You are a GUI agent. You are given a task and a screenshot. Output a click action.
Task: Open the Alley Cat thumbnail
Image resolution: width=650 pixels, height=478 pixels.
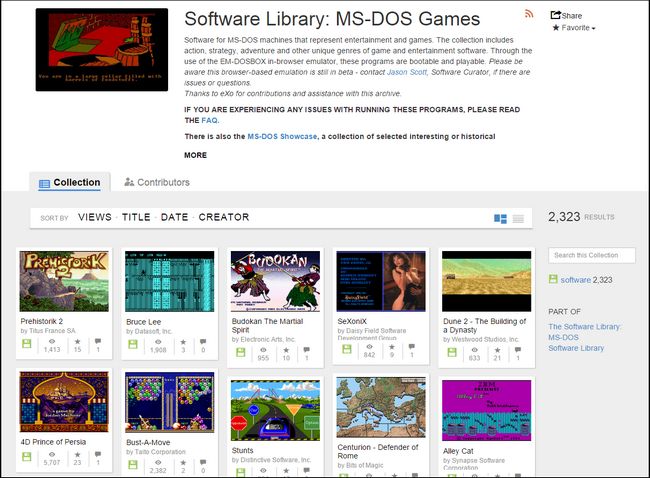pos(486,410)
